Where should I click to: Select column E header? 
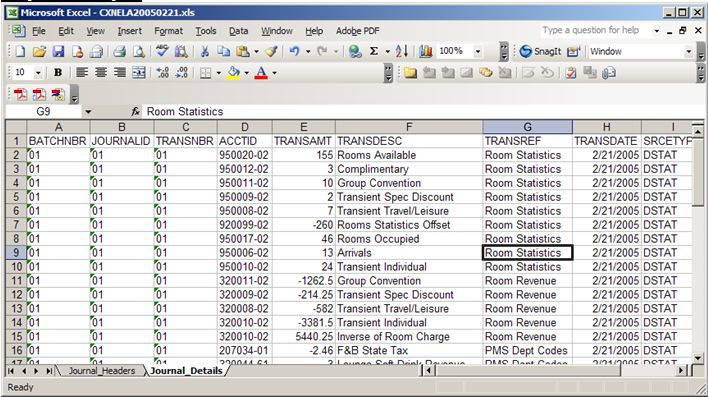click(x=303, y=127)
